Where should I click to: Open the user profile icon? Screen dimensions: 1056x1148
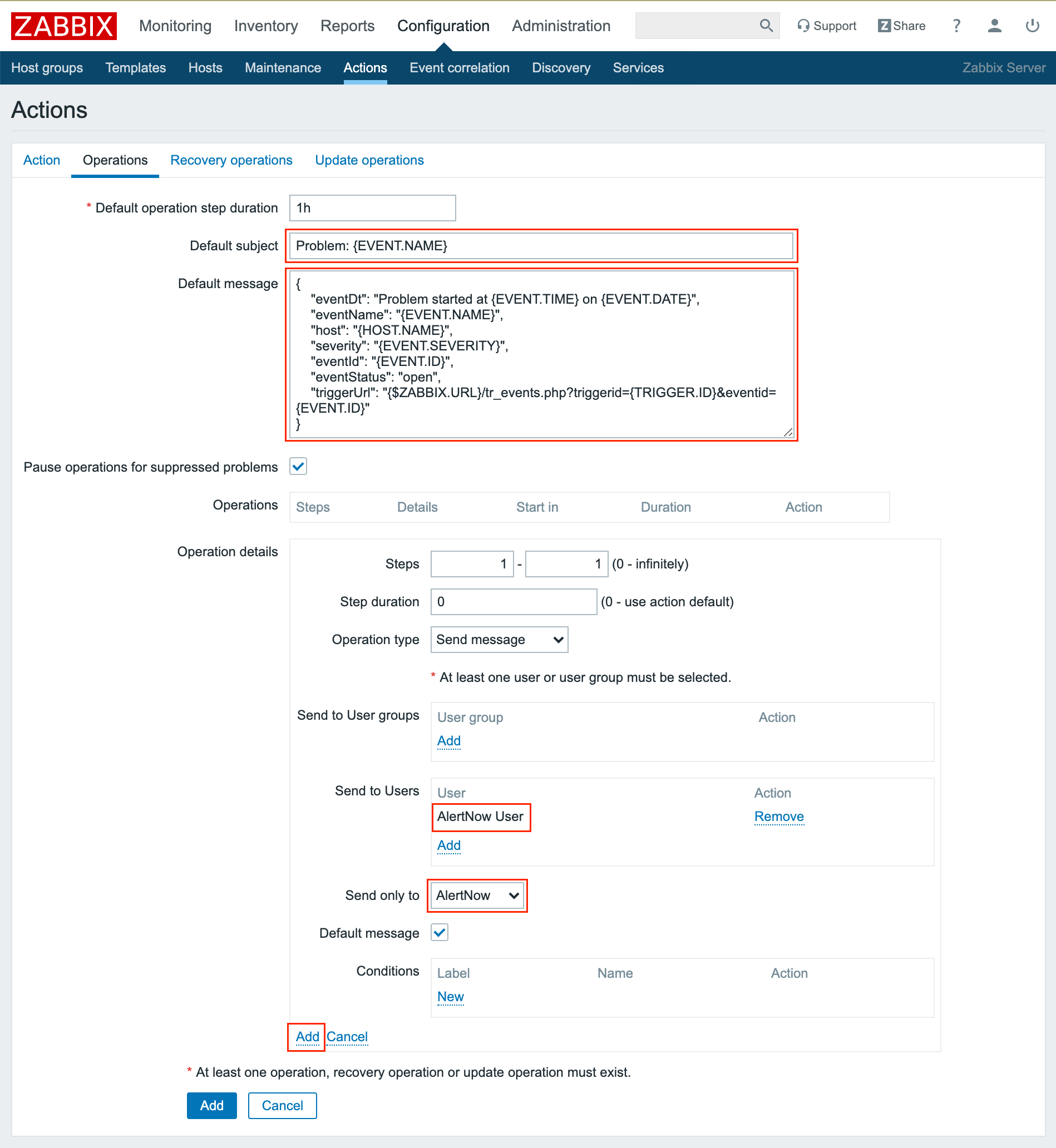click(994, 26)
